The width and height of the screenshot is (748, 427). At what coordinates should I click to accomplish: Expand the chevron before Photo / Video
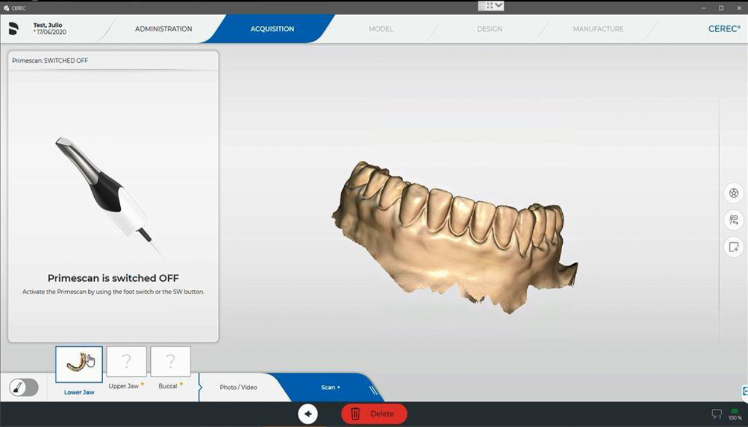click(200, 387)
